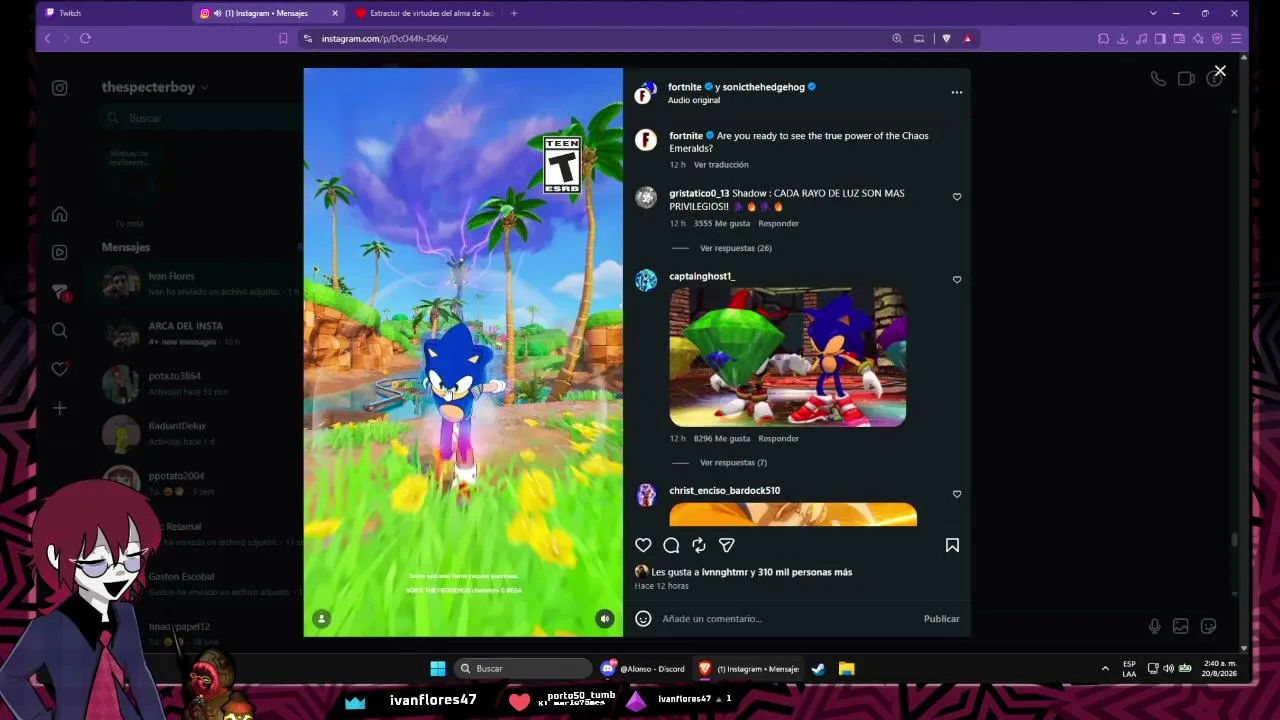Open the browser hamburger menu

(1236, 38)
